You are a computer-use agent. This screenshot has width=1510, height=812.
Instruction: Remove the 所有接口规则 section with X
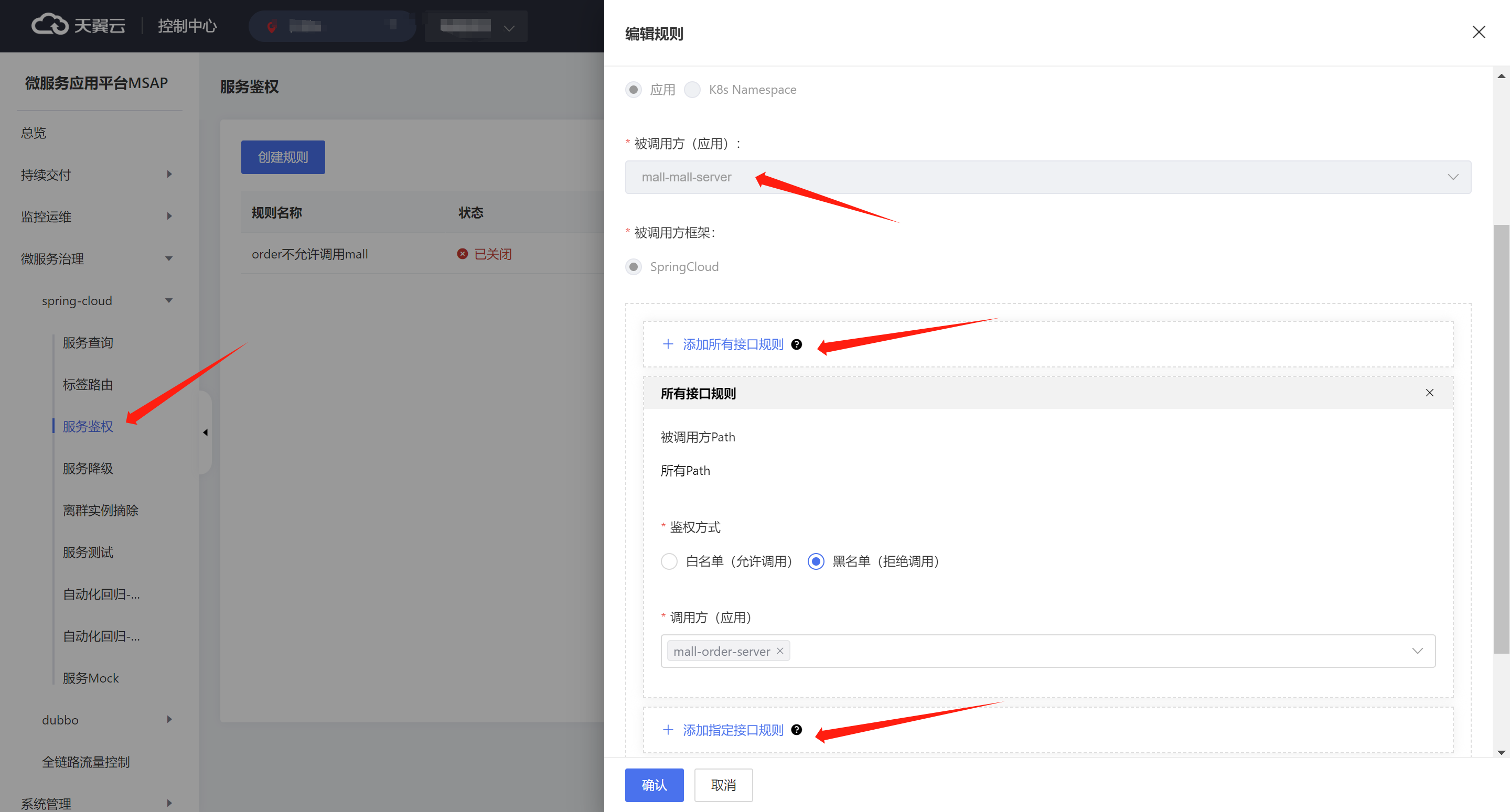[1429, 393]
